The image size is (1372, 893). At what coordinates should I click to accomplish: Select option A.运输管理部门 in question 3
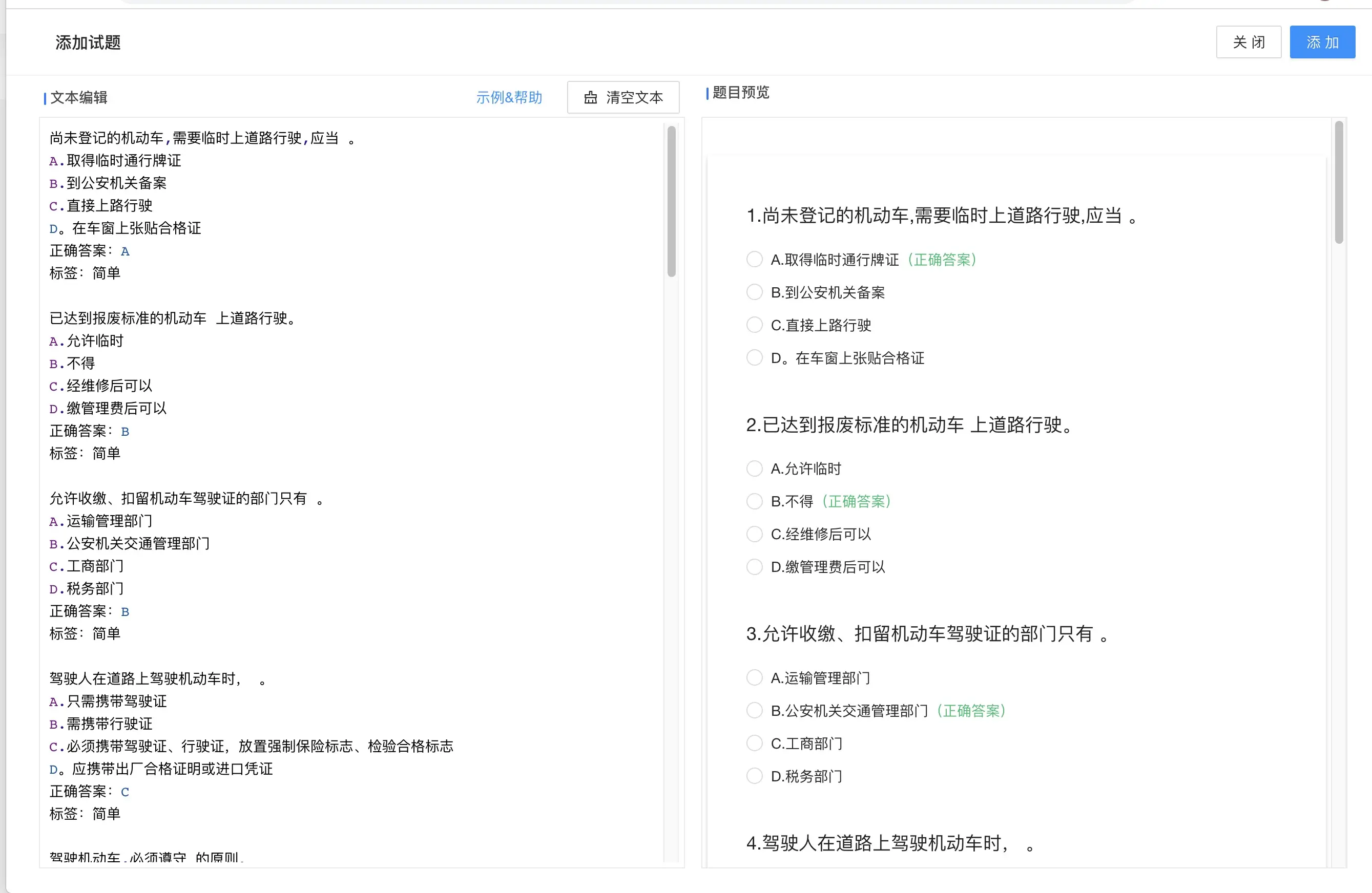pos(754,677)
